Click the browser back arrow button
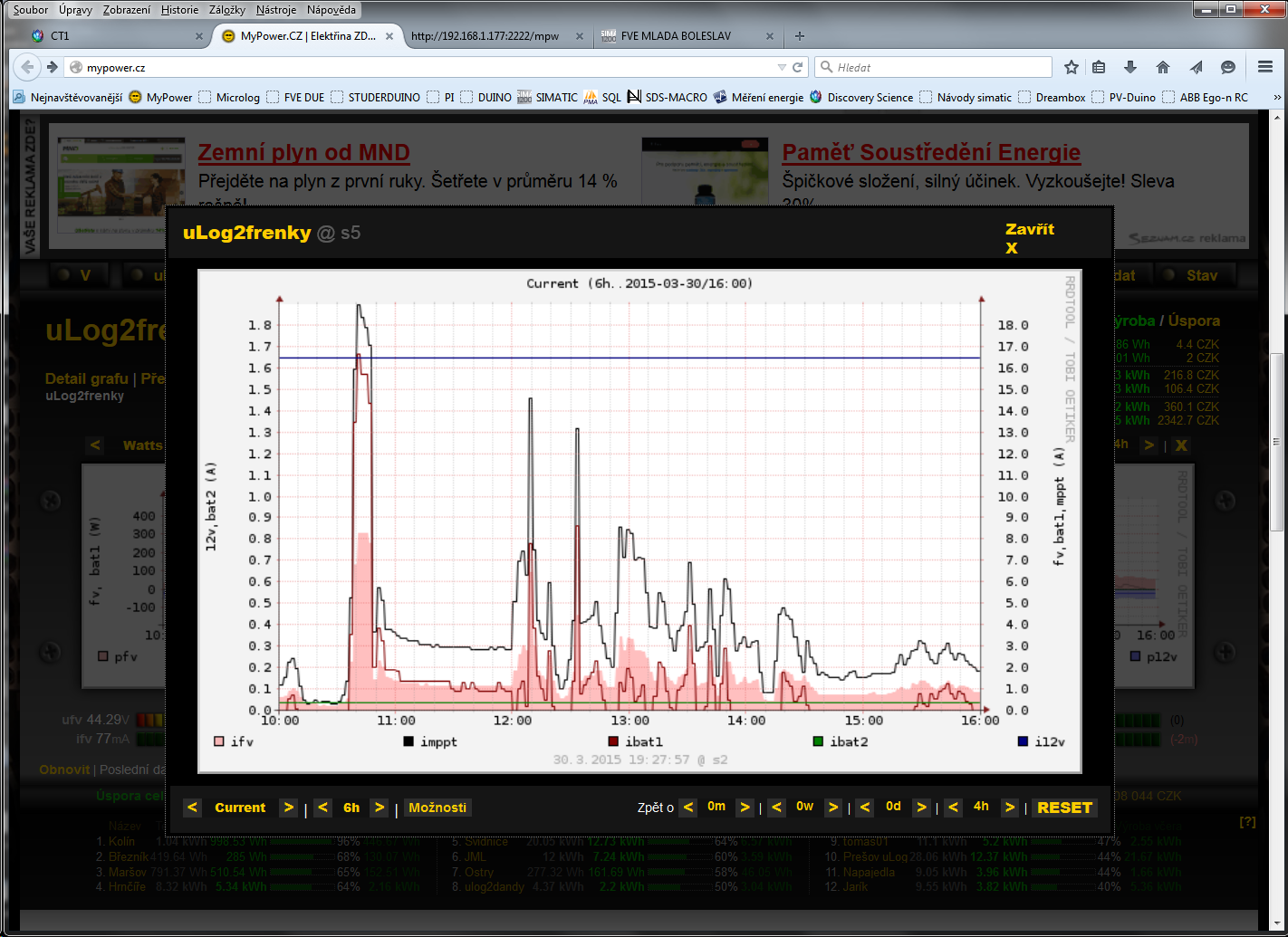 pyautogui.click(x=27, y=67)
